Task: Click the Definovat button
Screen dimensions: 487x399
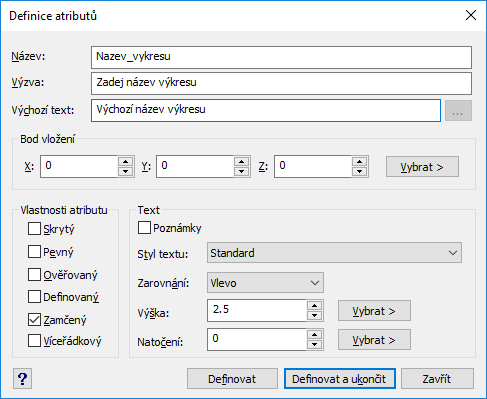Action: click(232, 379)
